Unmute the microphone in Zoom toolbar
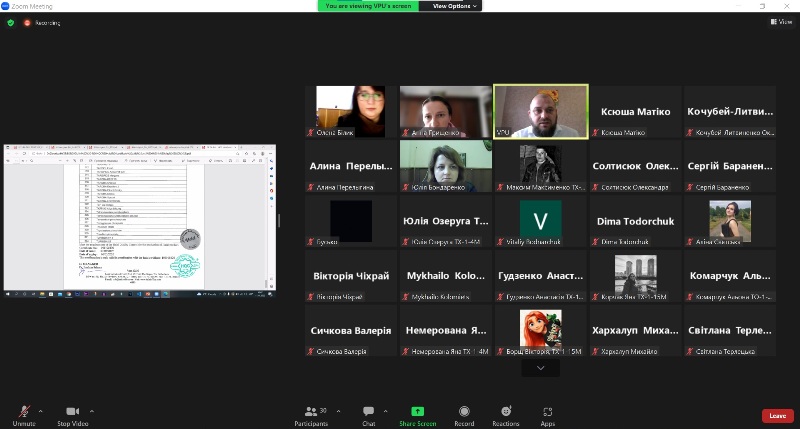800x429 pixels. [x=23, y=416]
